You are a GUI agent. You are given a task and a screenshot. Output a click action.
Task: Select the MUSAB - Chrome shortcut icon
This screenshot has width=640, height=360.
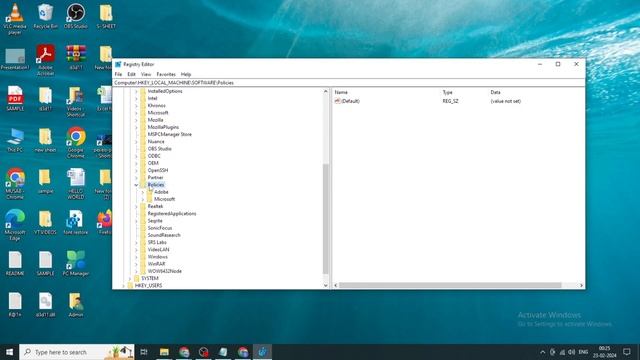15,184
